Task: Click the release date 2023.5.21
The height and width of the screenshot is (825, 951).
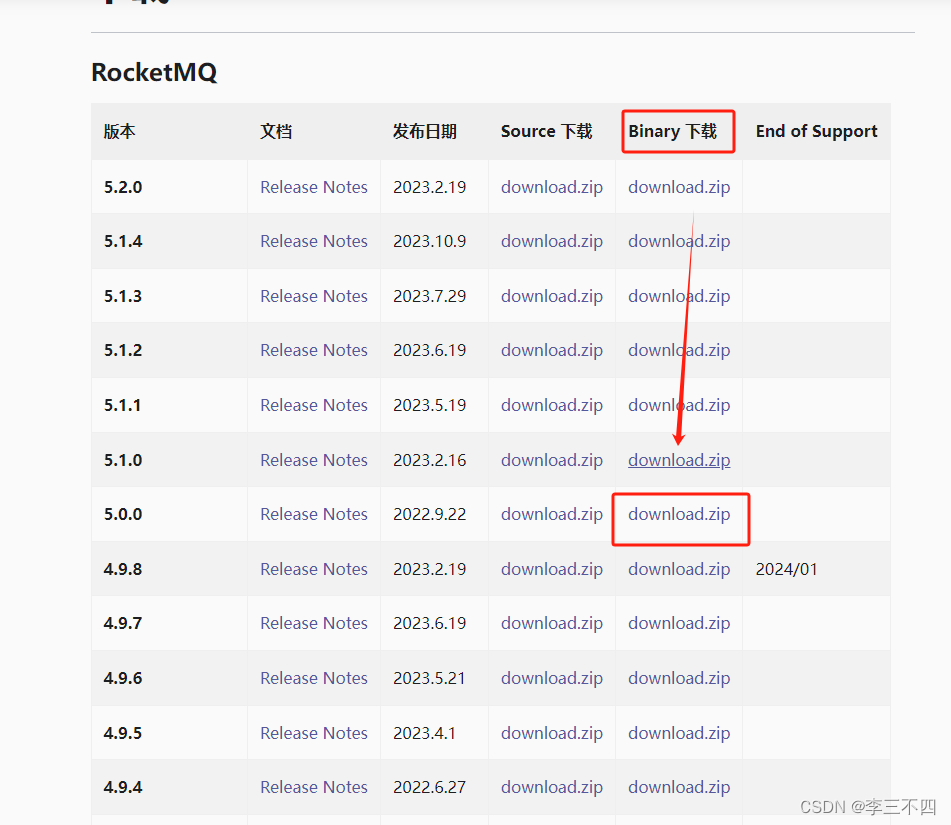Action: [429, 678]
